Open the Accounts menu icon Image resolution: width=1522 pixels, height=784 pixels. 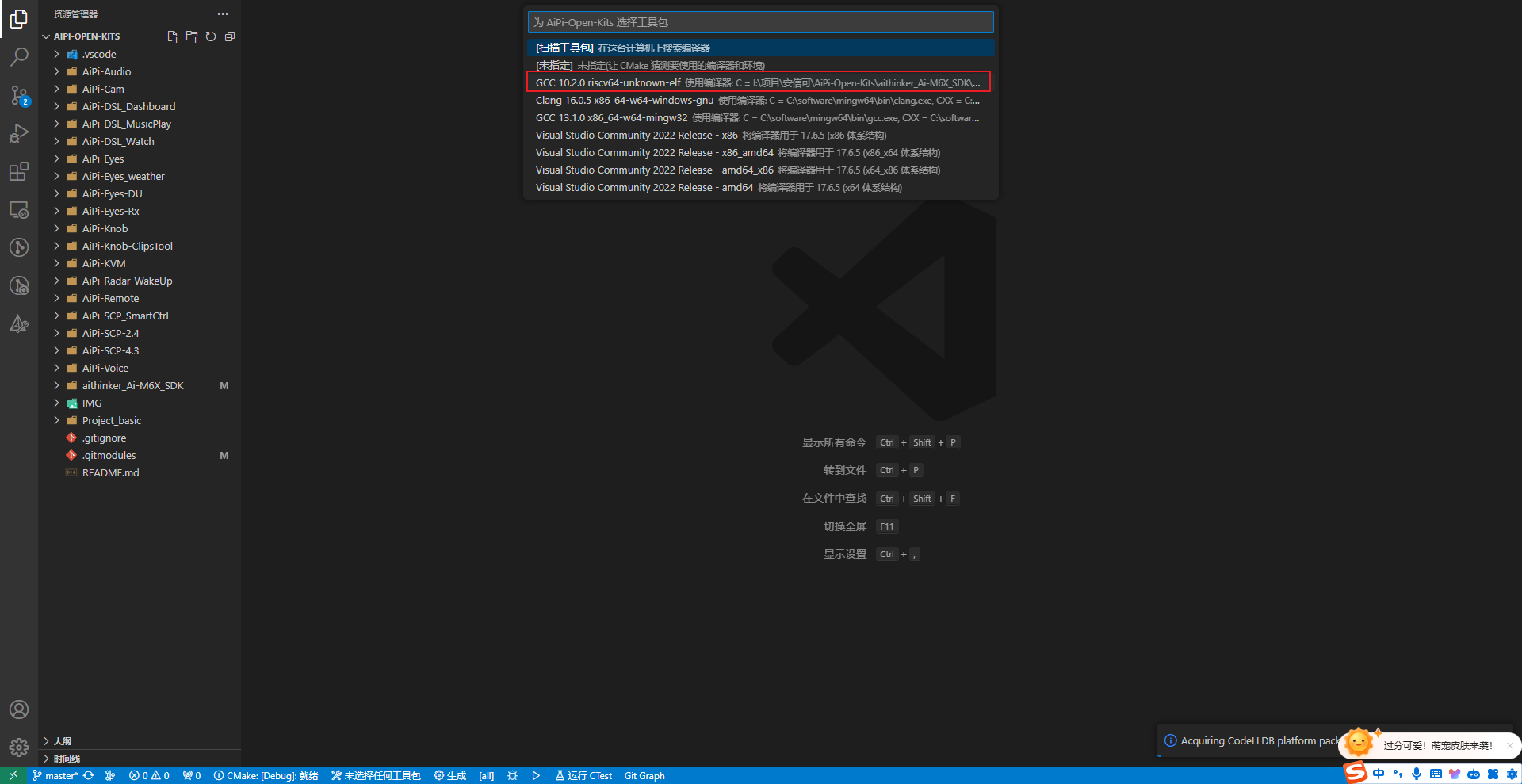[19, 709]
